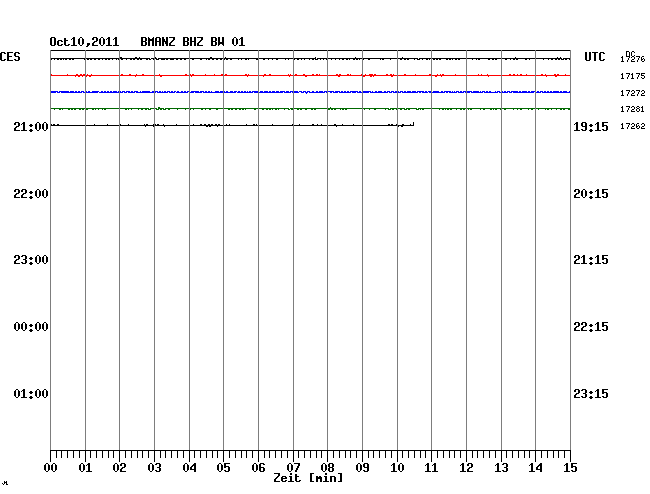The height and width of the screenshot is (494, 650).
Task: Click the '20:15' UTC time label
Action: tap(591, 194)
